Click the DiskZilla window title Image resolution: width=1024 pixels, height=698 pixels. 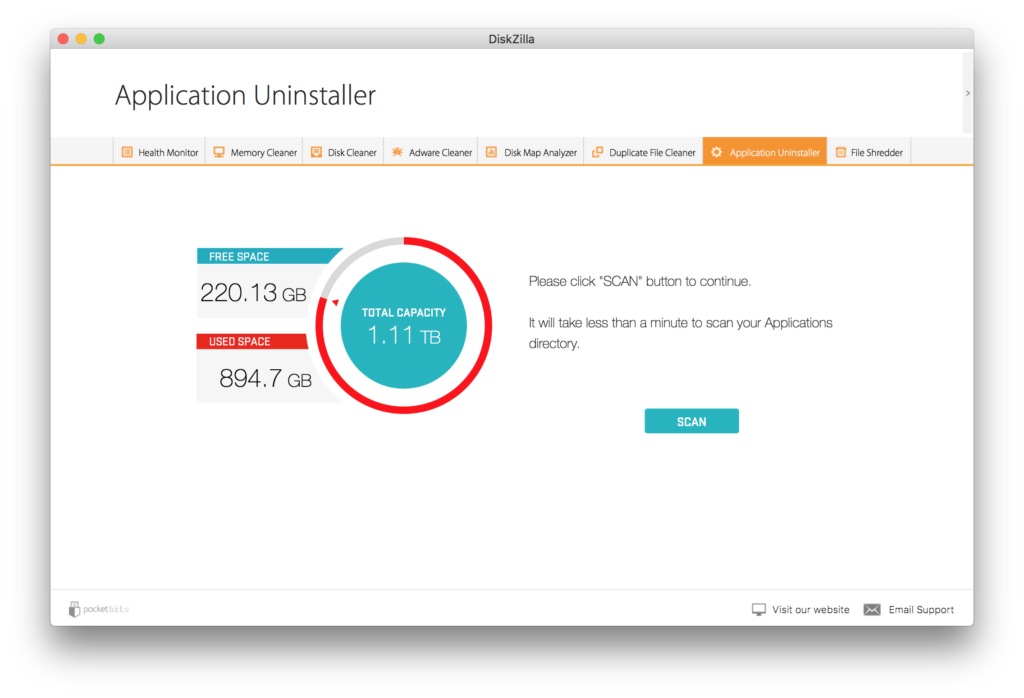click(x=511, y=39)
